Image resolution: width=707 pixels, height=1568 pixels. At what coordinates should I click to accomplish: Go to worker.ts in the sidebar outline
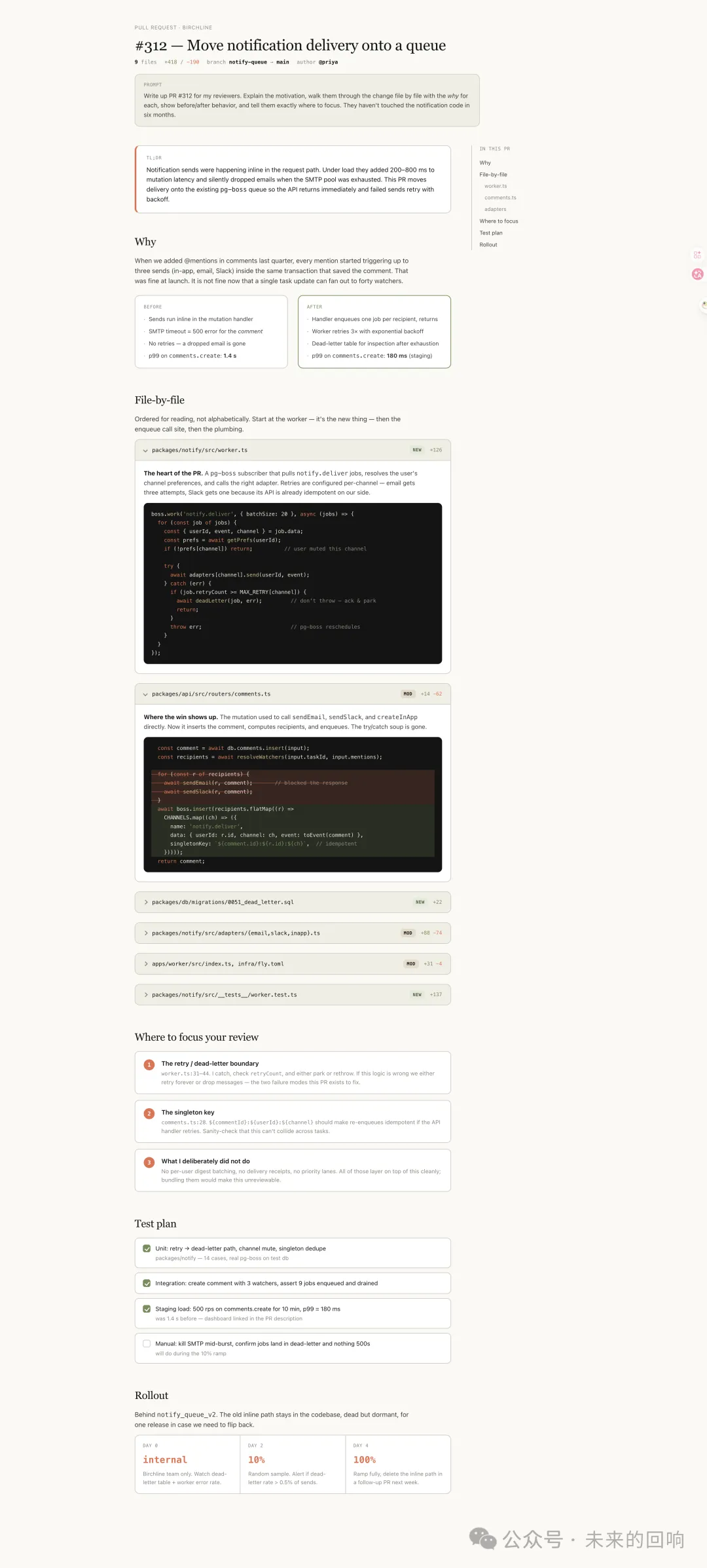pyautogui.click(x=496, y=186)
